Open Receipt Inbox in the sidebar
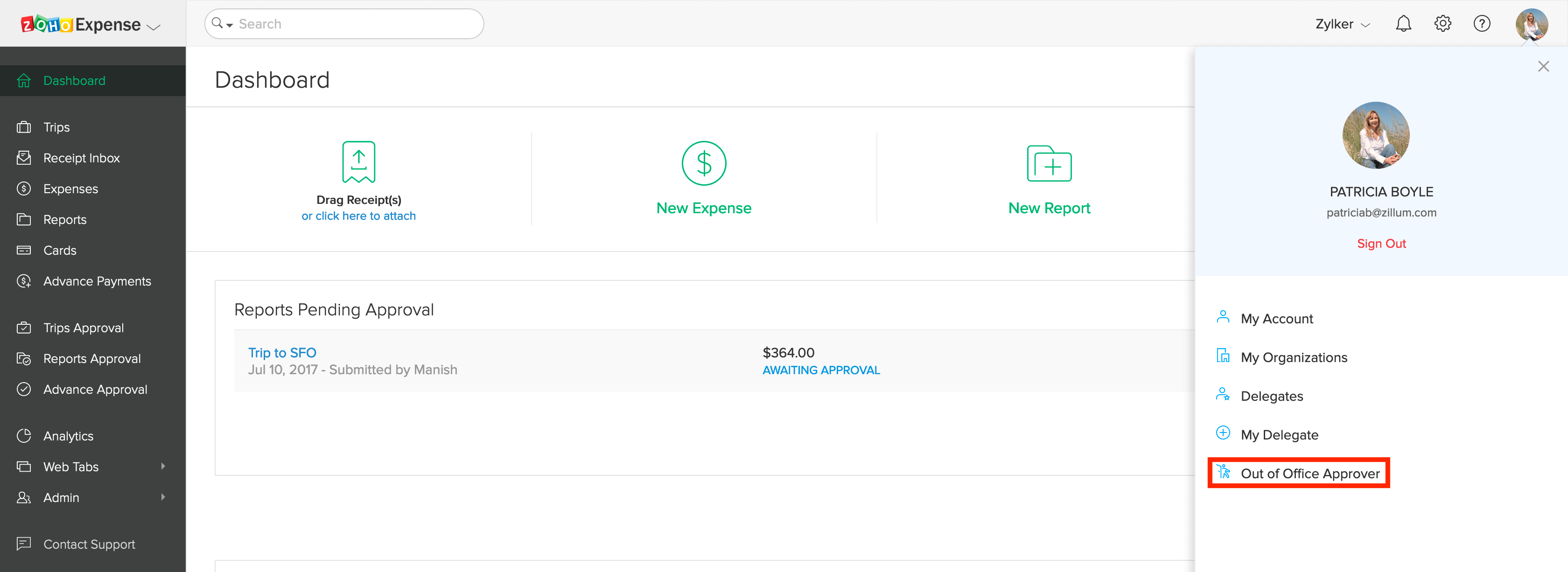The width and height of the screenshot is (1568, 572). 81,158
